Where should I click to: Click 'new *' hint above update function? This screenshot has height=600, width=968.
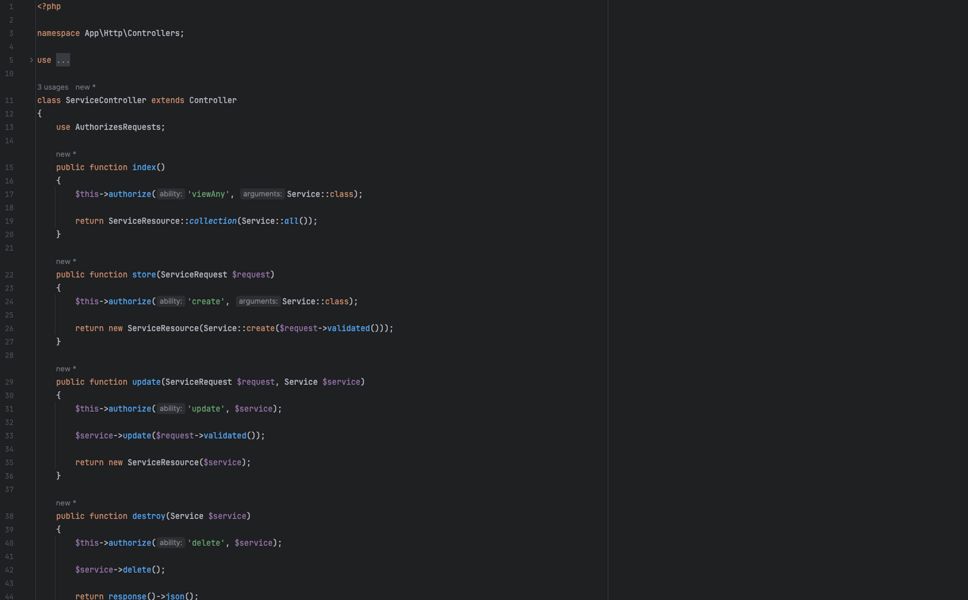(66, 369)
